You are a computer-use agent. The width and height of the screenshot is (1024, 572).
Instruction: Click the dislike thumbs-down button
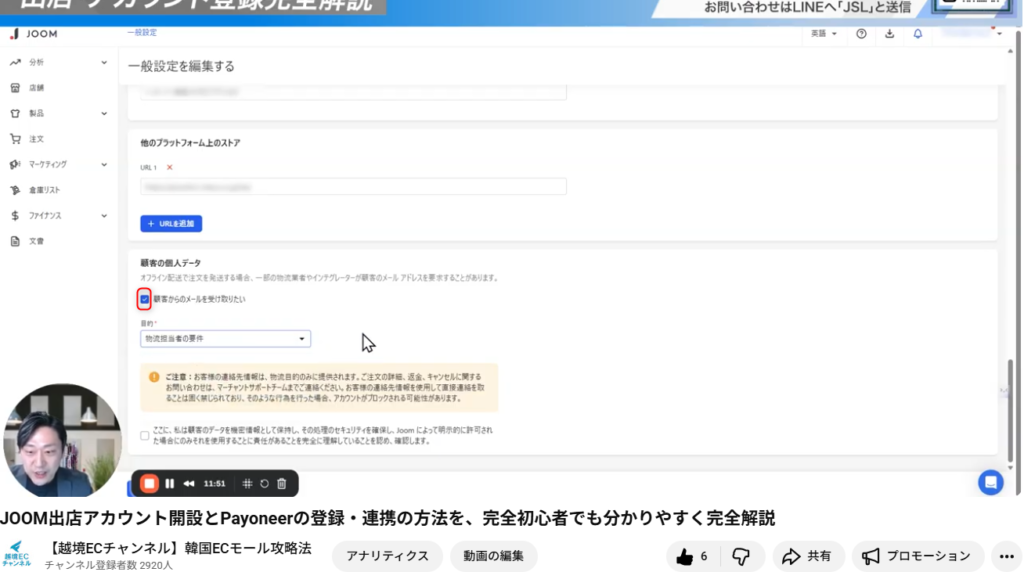point(741,556)
